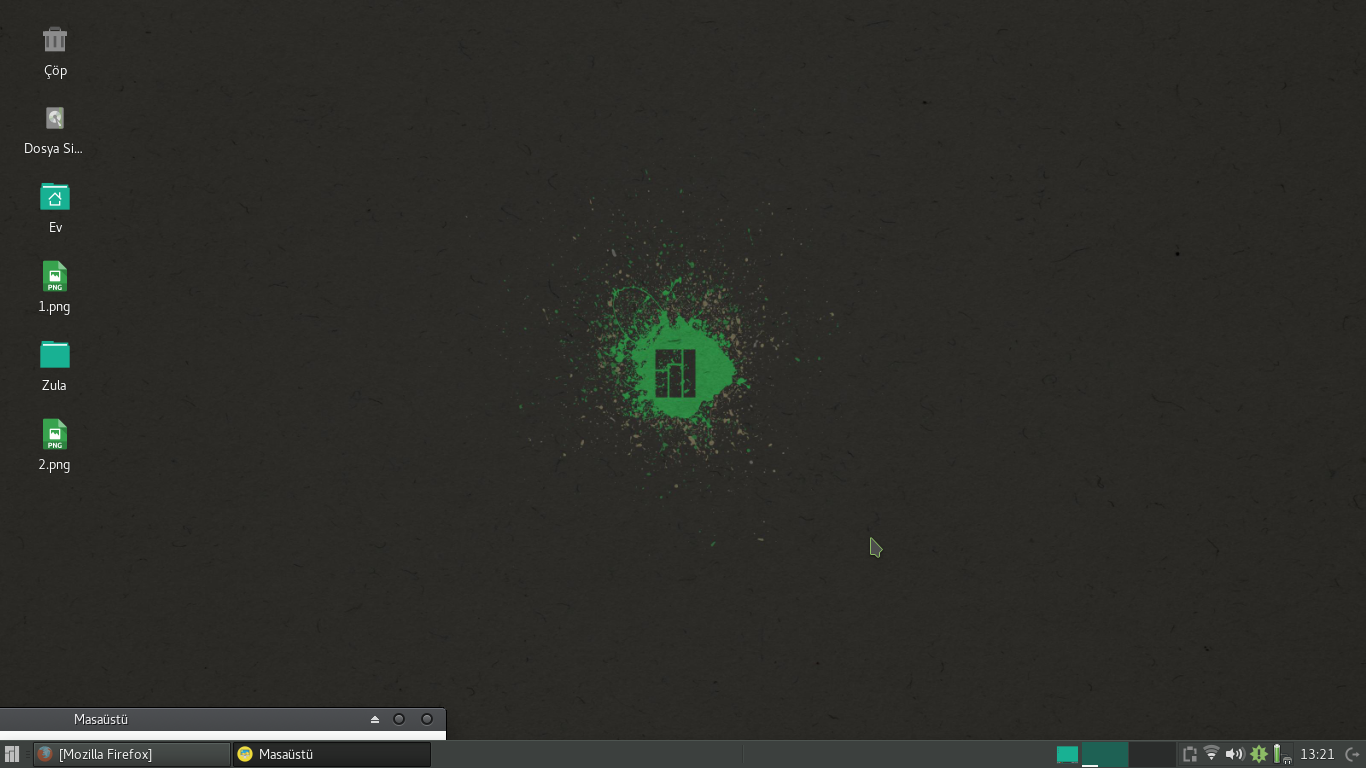
Task: Select the 1.png file icon
Action: click(x=55, y=276)
